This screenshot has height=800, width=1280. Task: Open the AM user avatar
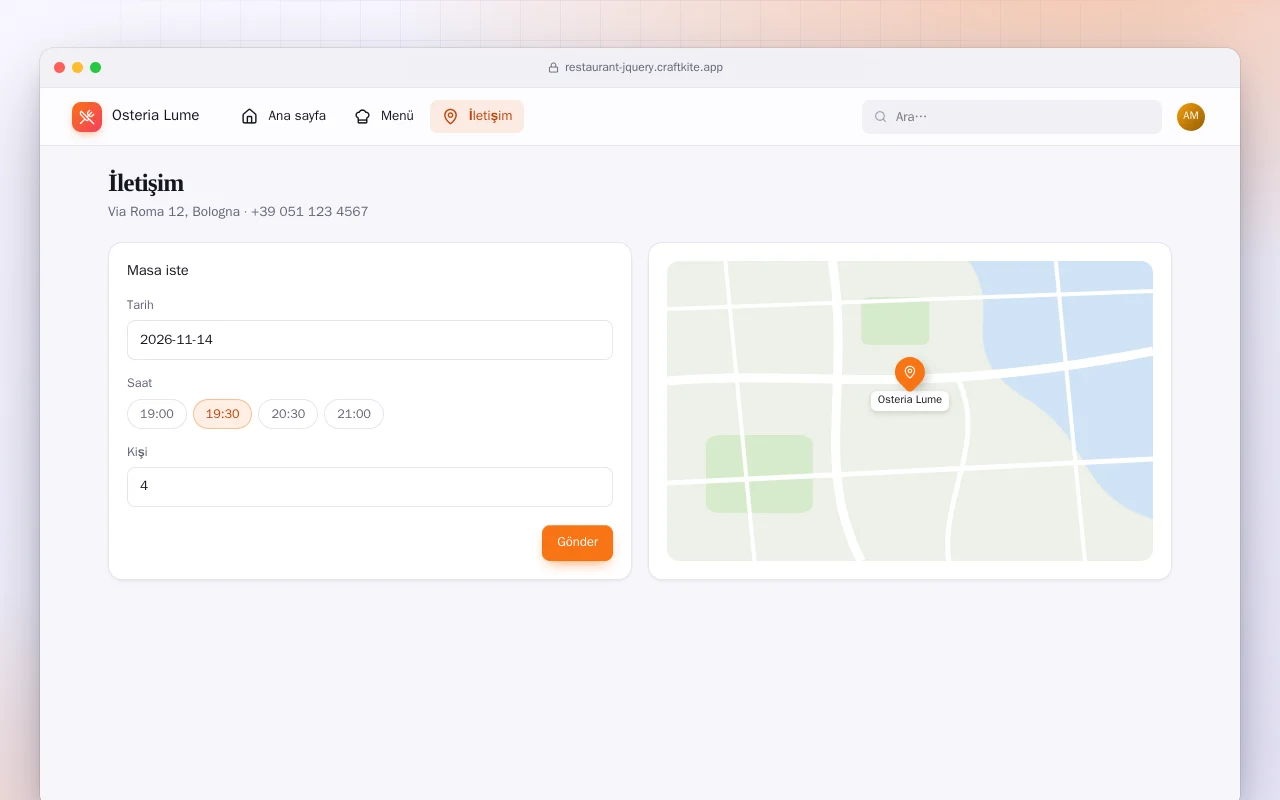tap(1191, 117)
